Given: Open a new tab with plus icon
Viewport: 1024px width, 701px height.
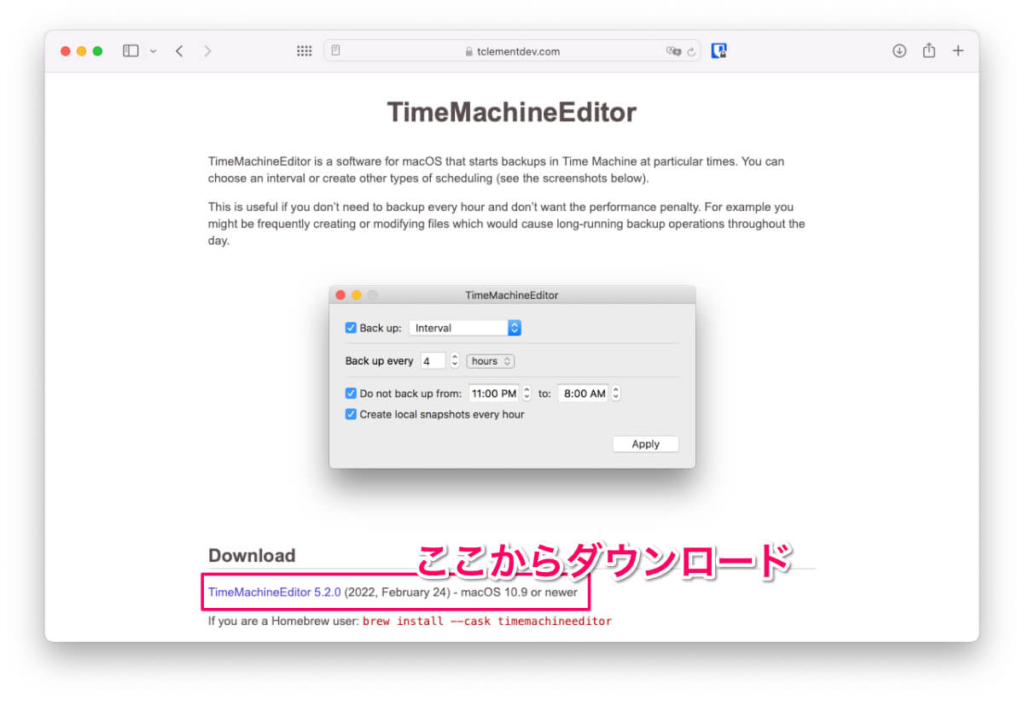Looking at the screenshot, I should (958, 51).
